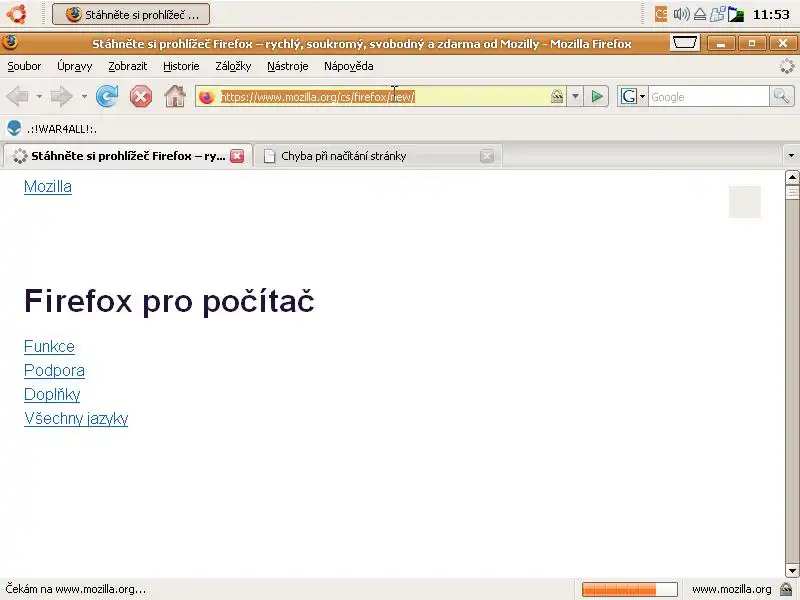Click the Firefox site icon in address bar
The image size is (800, 600).
click(207, 96)
